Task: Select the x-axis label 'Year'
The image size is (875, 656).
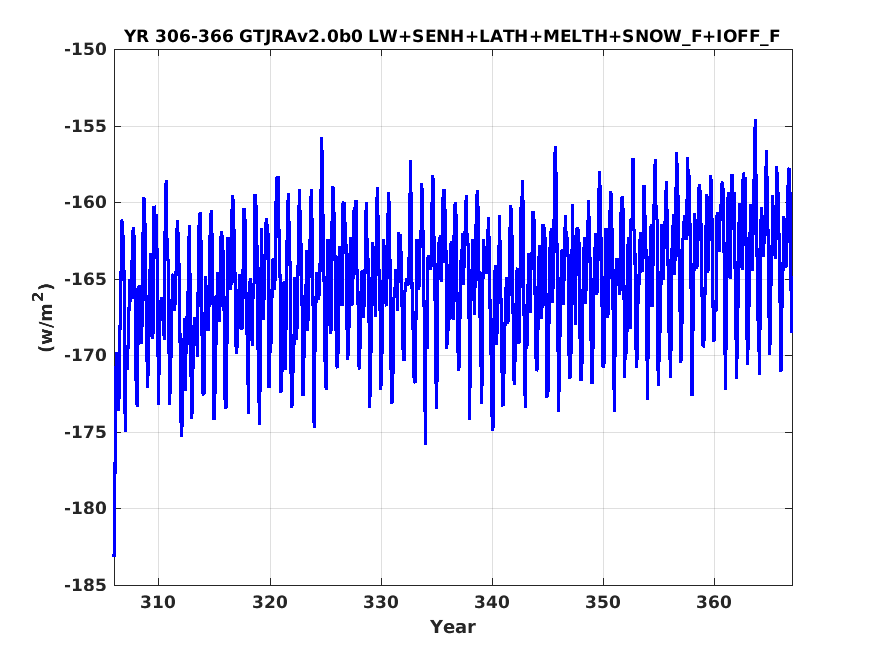Action: point(453,626)
